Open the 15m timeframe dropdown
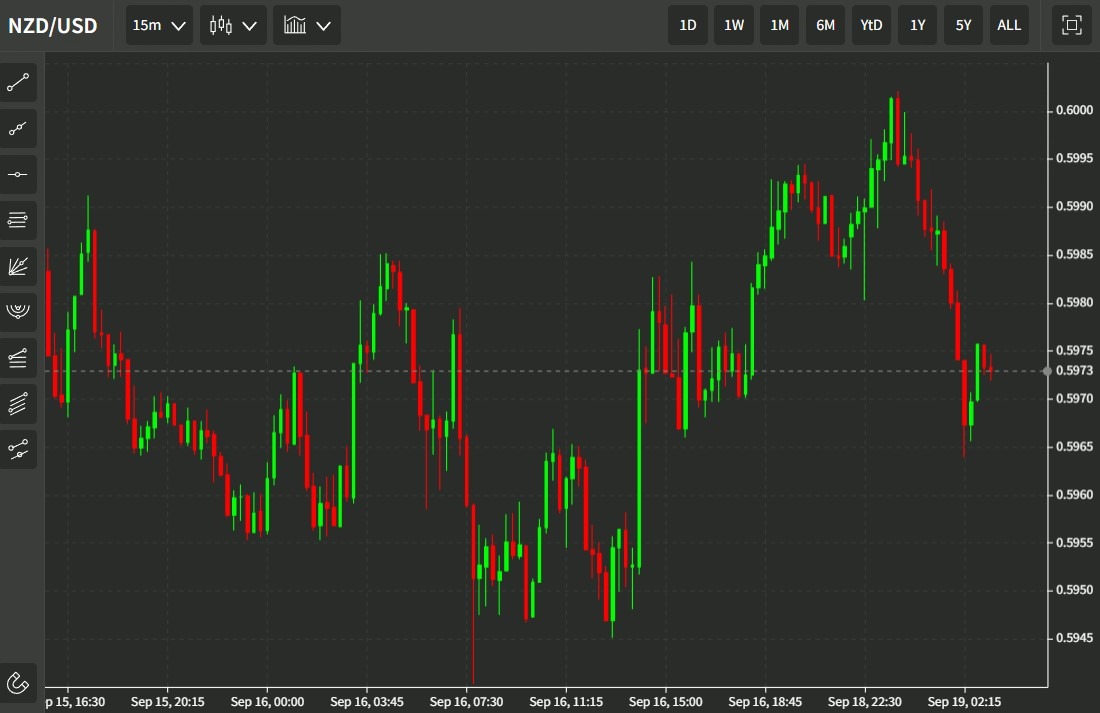The height and width of the screenshot is (713, 1100). click(x=159, y=25)
